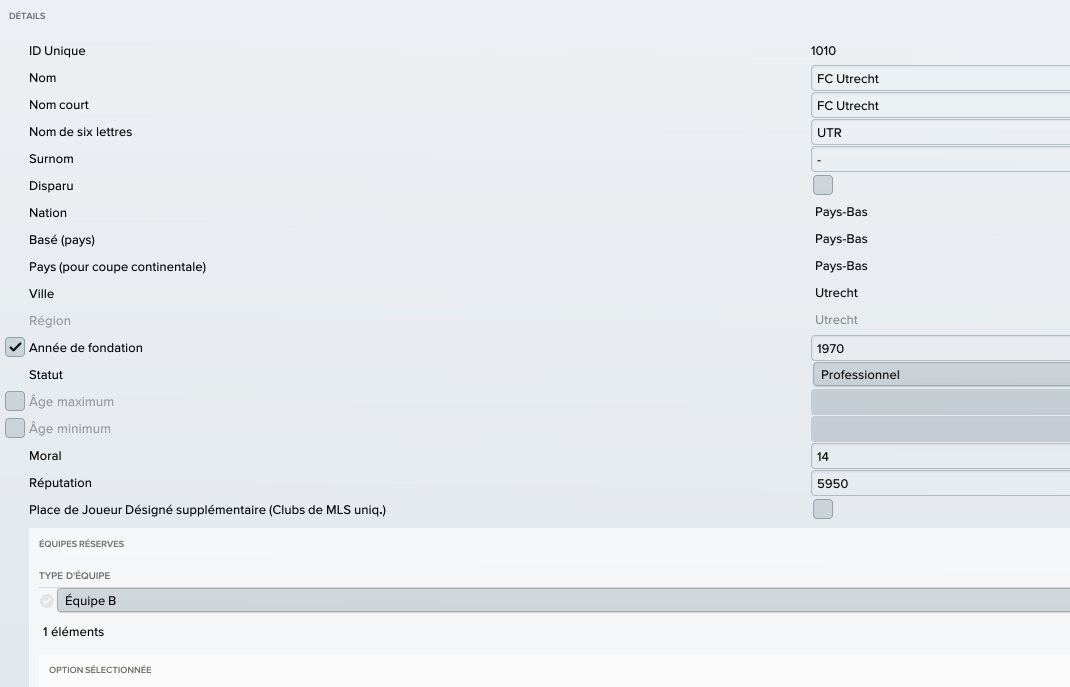
Task: Enable the Âge maximum checkbox
Action: (15, 401)
